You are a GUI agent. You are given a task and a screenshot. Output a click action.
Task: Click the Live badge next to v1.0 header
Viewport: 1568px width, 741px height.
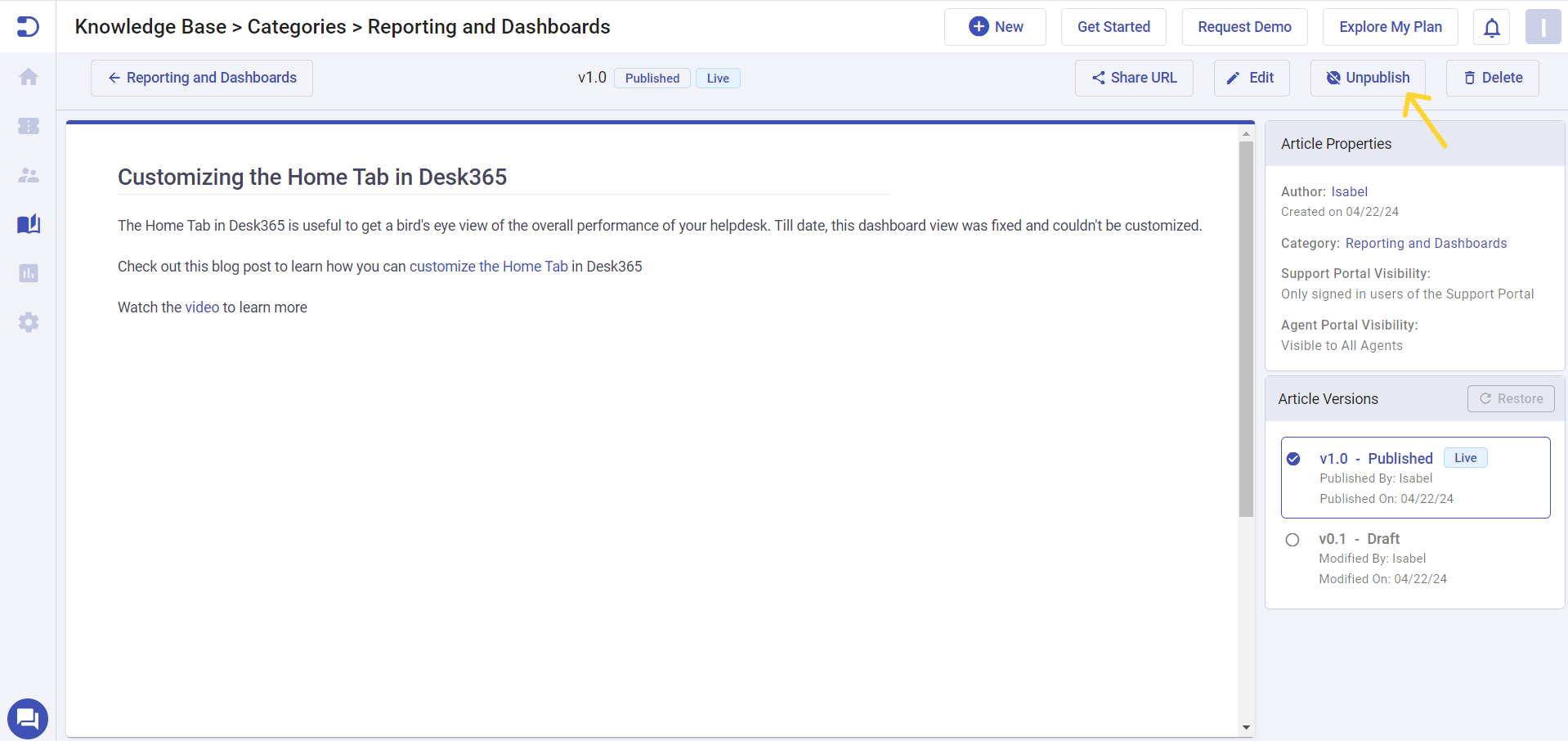(718, 79)
